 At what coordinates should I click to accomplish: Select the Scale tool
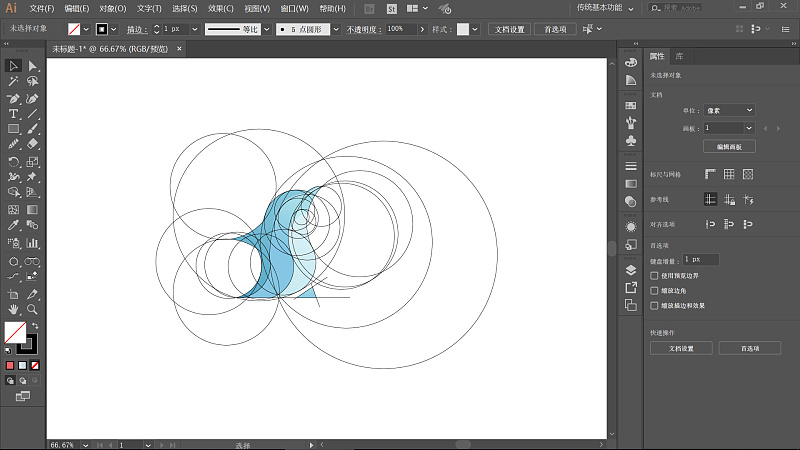point(33,162)
